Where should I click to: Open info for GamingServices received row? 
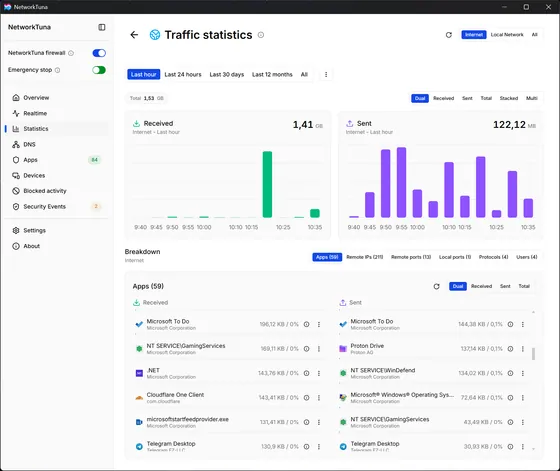pyautogui.click(x=306, y=349)
